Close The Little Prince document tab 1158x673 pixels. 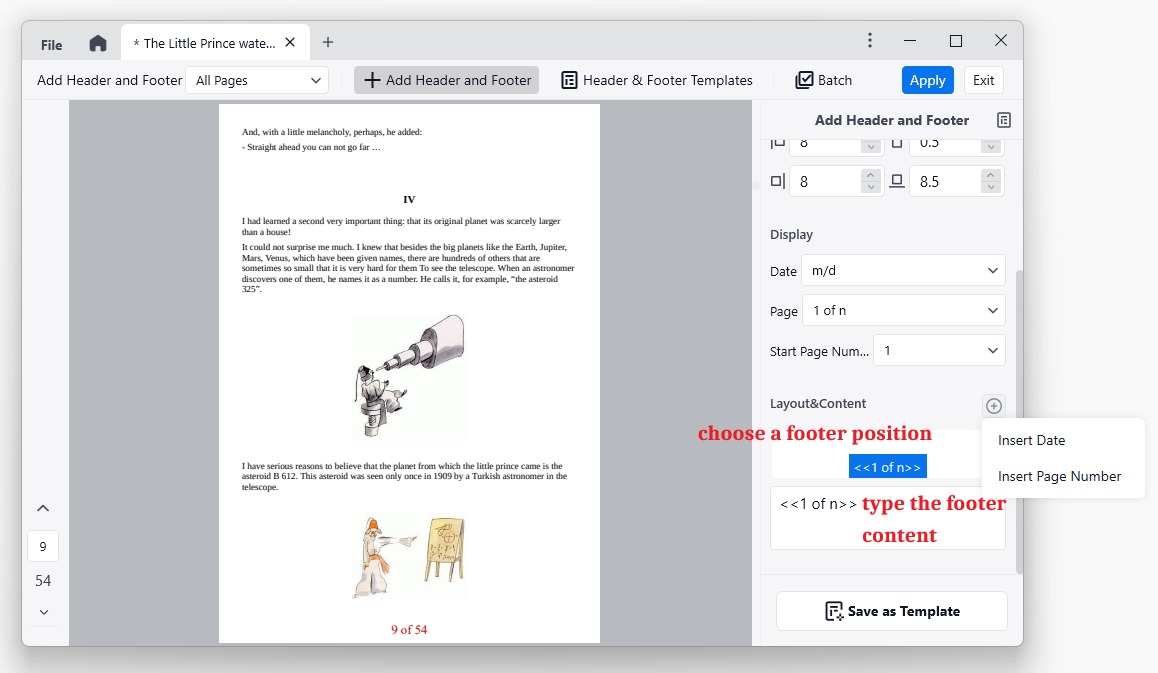290,43
